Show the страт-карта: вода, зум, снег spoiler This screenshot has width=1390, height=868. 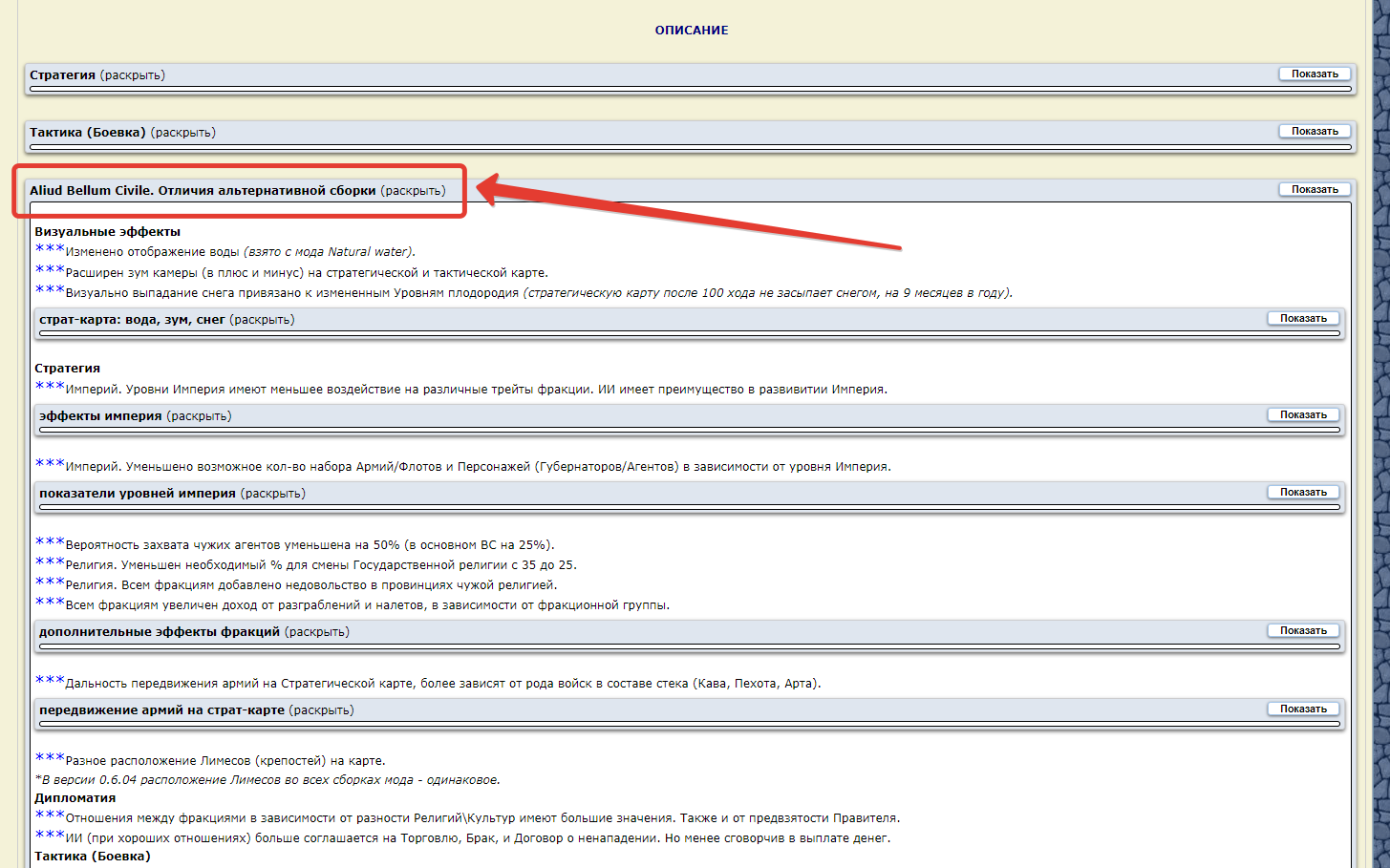pos(1303,319)
